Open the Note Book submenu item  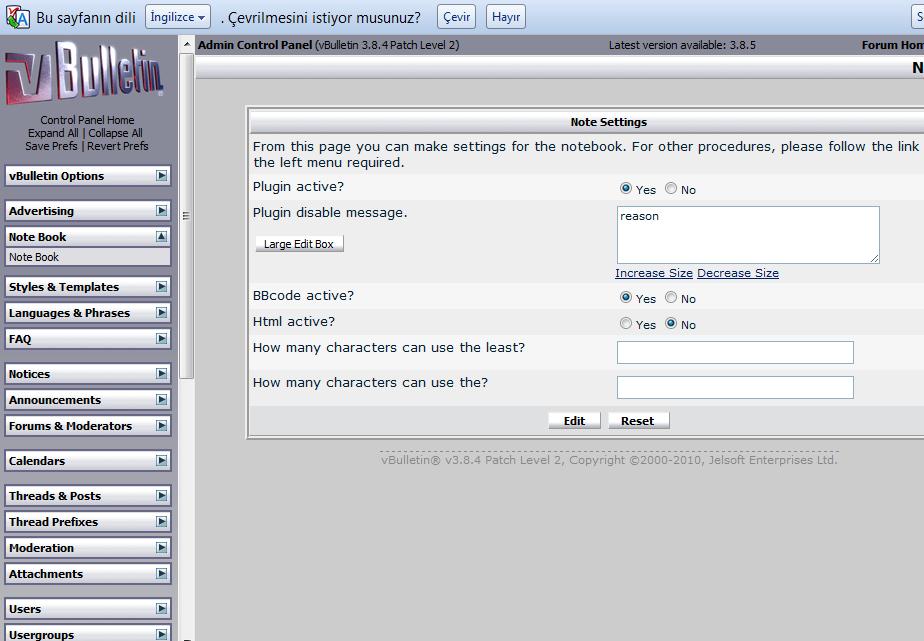[34, 257]
